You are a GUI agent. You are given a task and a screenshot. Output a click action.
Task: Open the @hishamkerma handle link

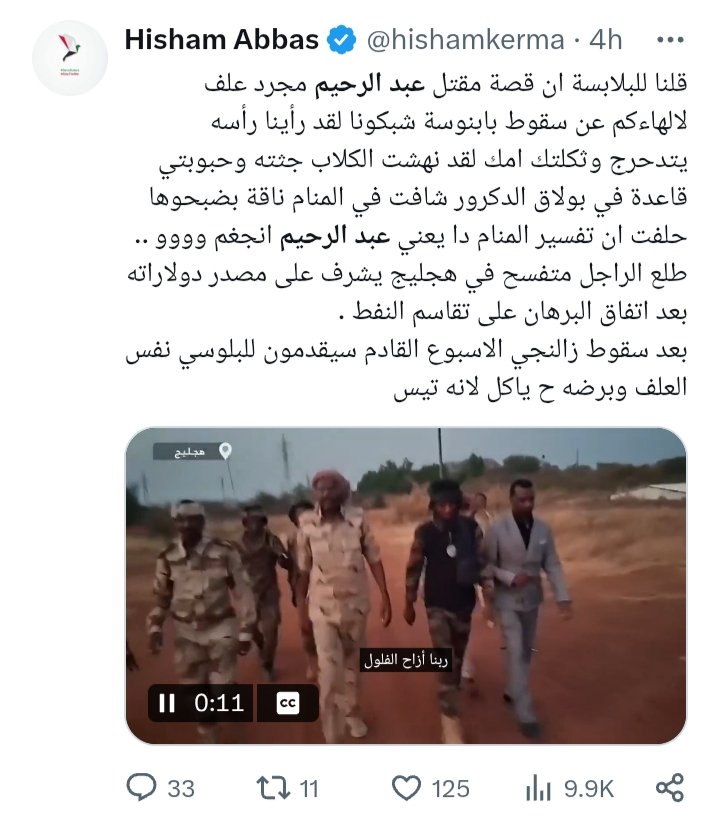pyautogui.click(x=465, y=40)
